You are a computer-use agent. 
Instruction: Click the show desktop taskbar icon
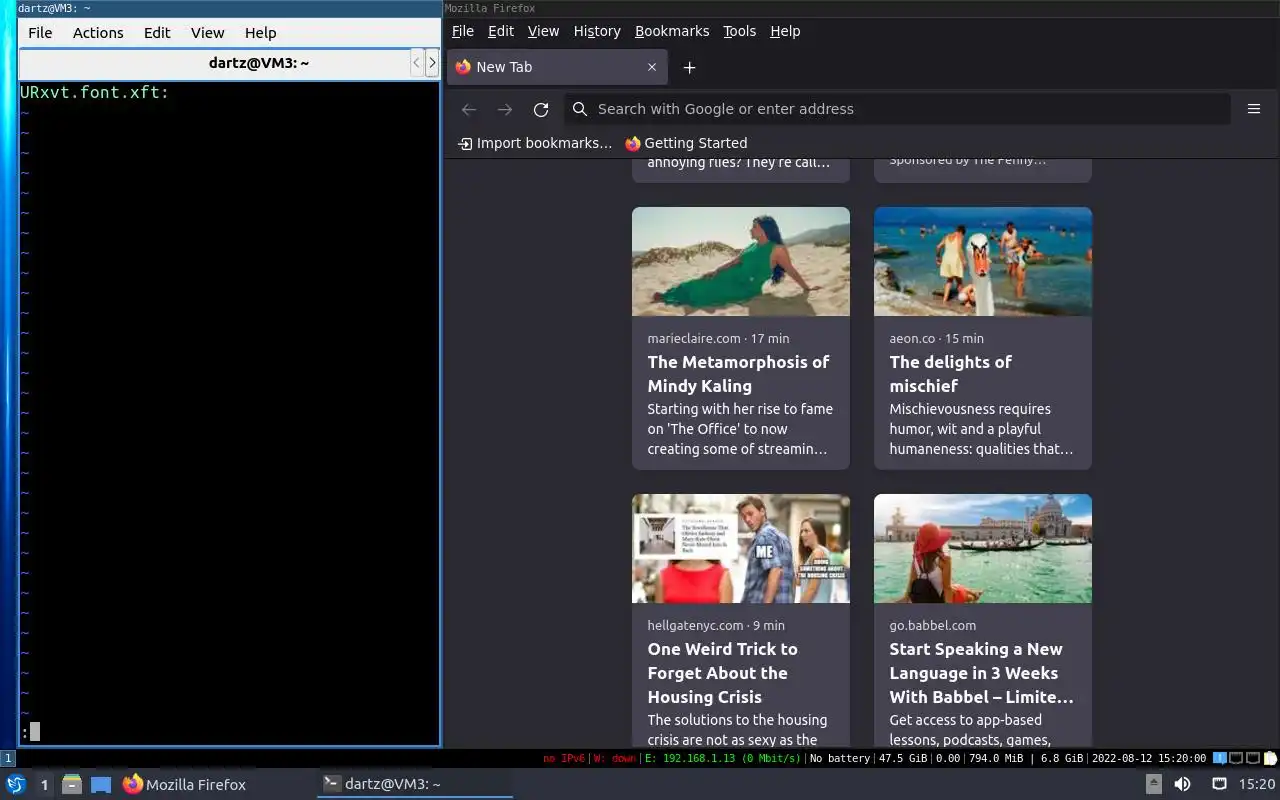[x=101, y=785]
